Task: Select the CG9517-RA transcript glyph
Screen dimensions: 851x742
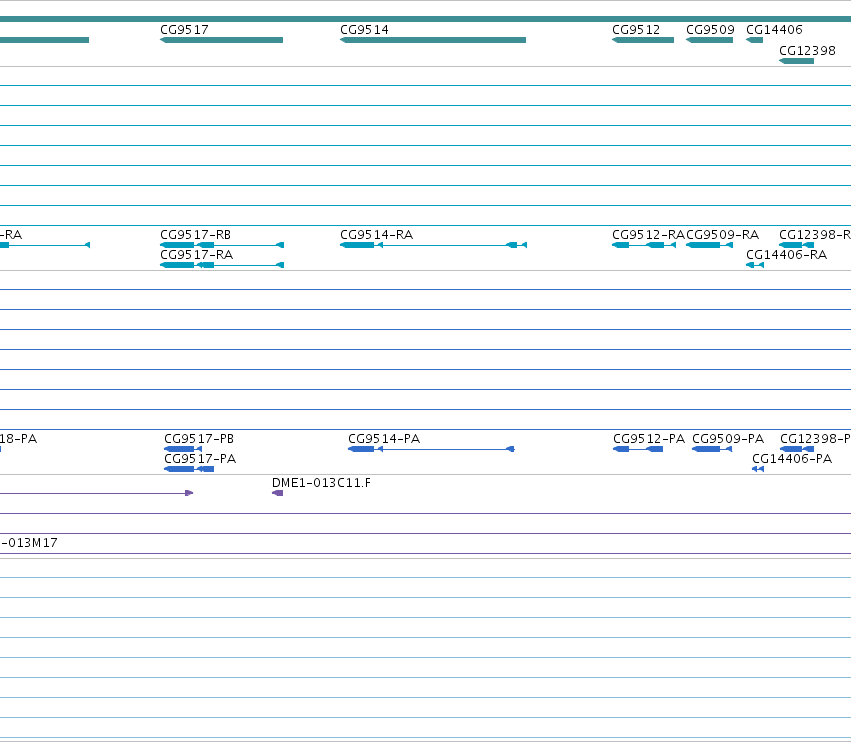Action: (222, 265)
